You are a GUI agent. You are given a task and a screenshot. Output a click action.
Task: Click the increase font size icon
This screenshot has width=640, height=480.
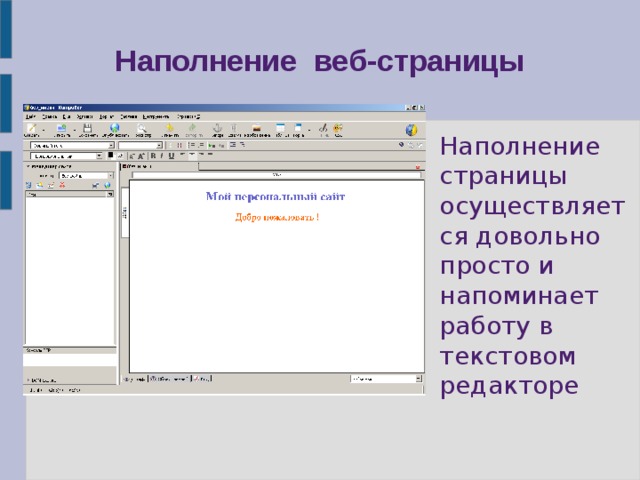(141, 156)
